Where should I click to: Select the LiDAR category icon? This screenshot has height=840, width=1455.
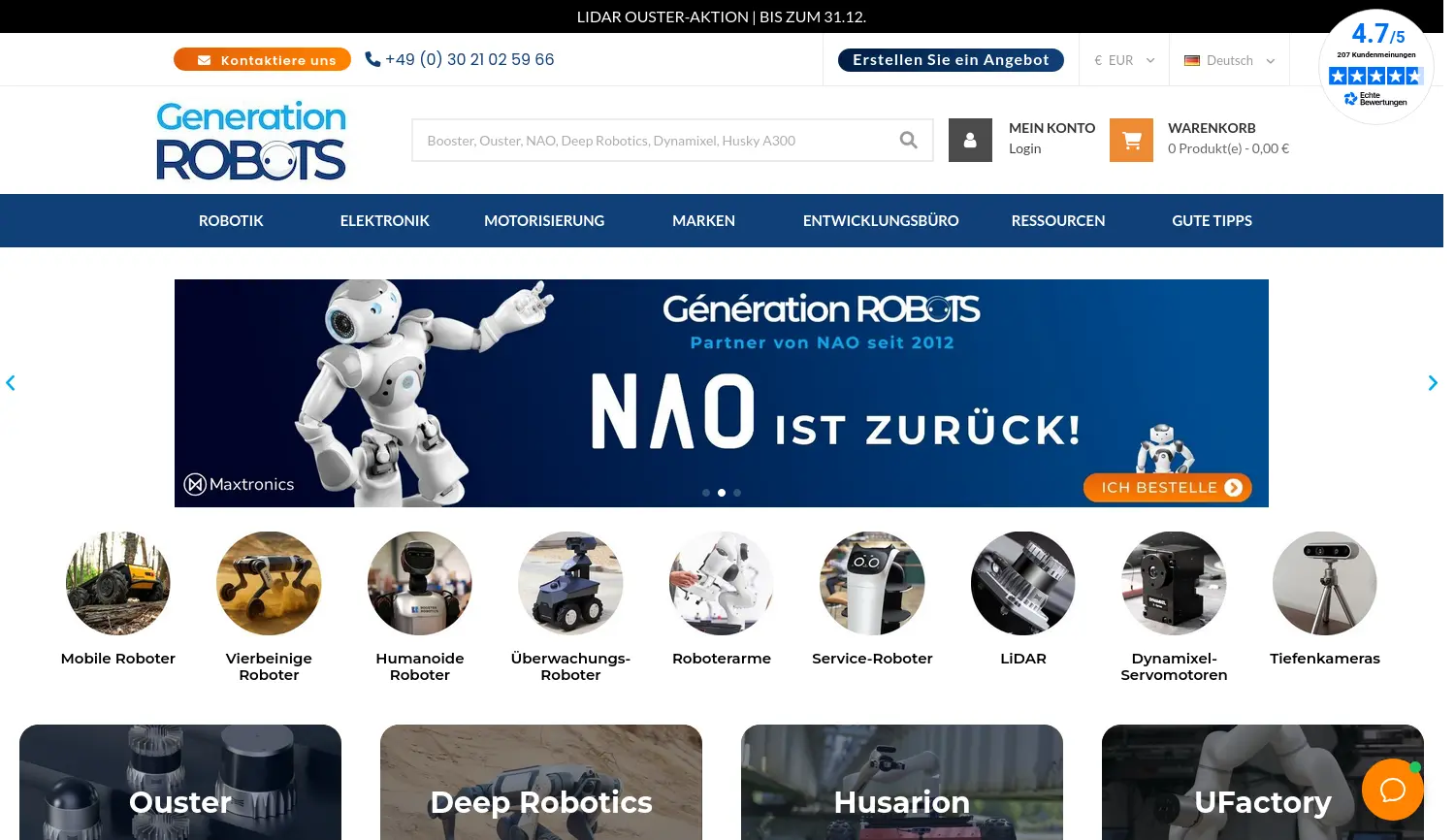point(1023,583)
